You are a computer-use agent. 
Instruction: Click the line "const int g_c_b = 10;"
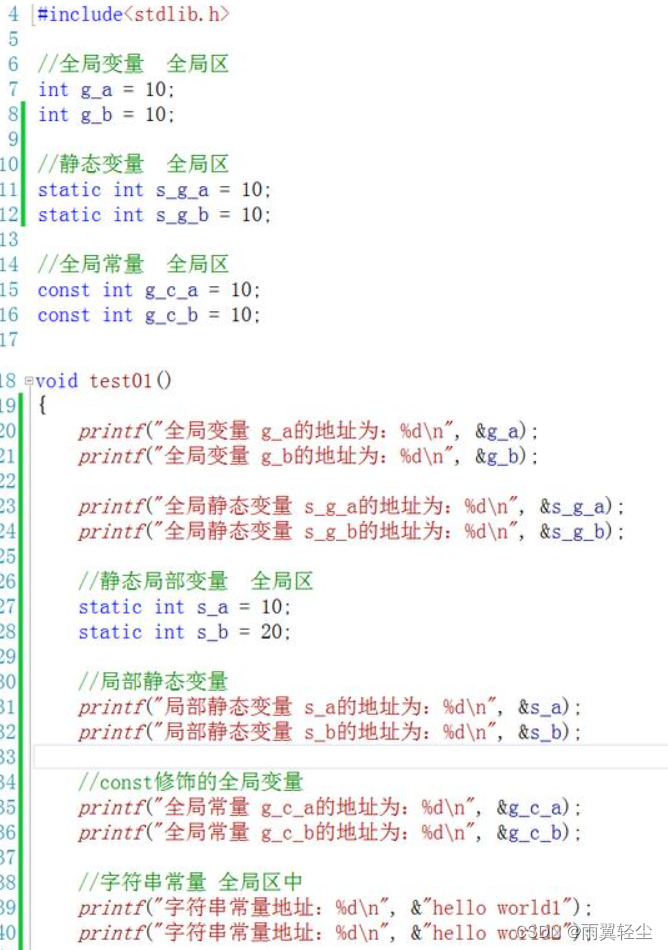point(149,315)
